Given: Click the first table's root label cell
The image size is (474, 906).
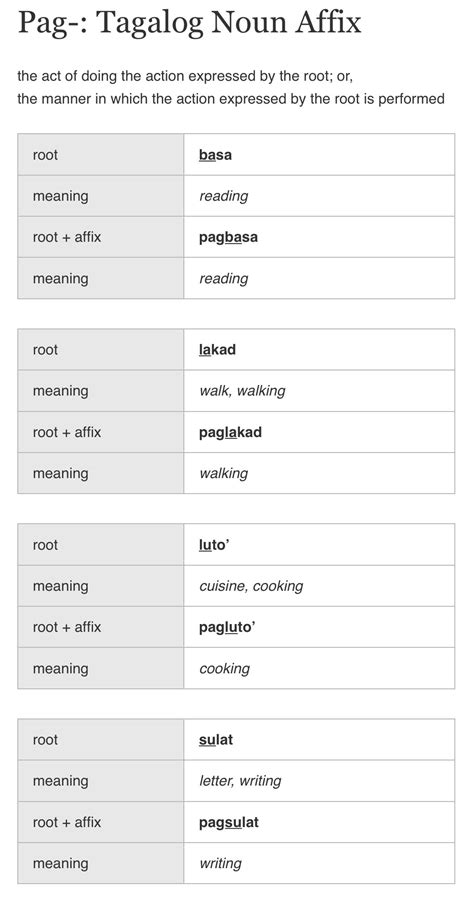Looking at the screenshot, I should pos(101,154).
